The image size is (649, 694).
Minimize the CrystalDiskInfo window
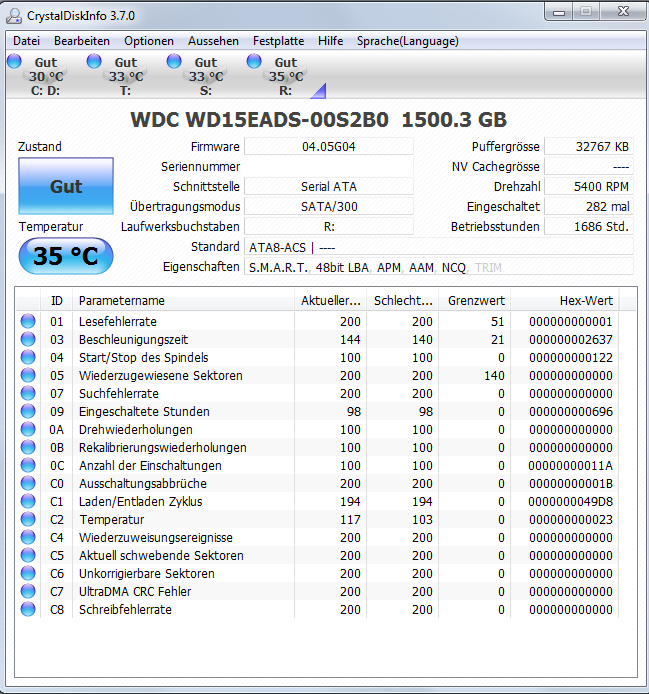point(559,12)
